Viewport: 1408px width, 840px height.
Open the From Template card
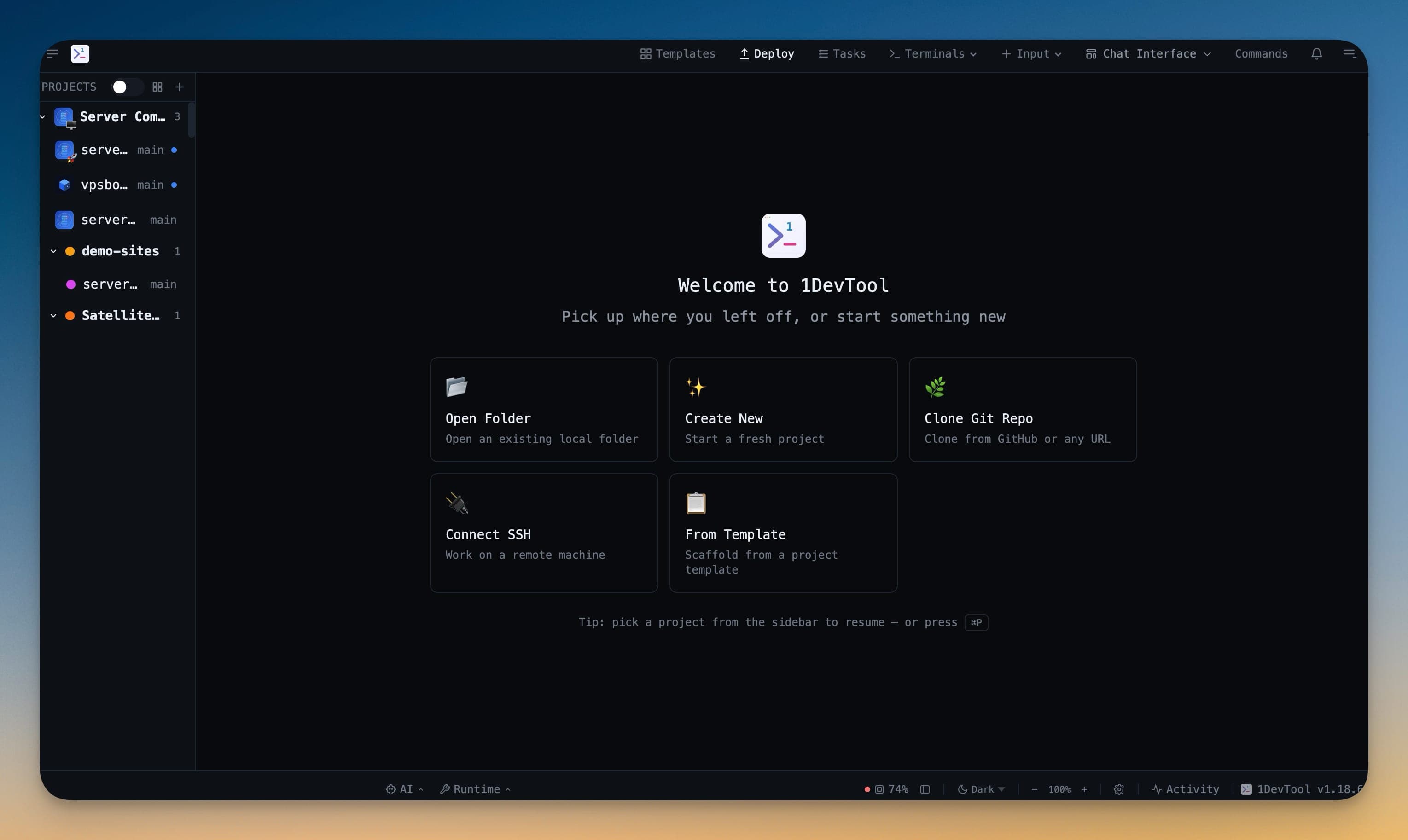pos(783,533)
